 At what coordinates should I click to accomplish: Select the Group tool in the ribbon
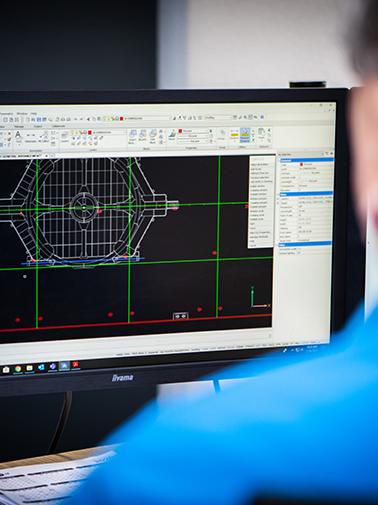click(x=222, y=134)
